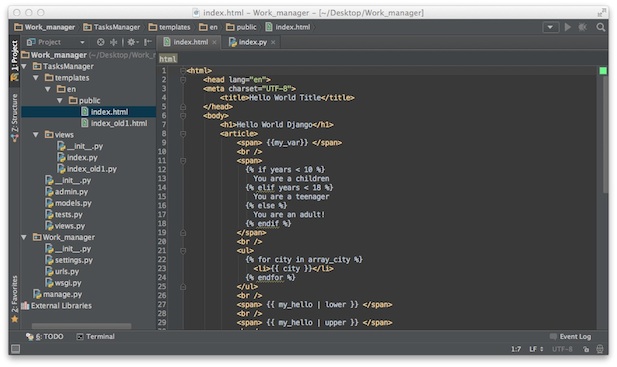Click the read-only lock icon in status bar
This screenshot has height=367, width=617.
pyautogui.click(x=586, y=349)
